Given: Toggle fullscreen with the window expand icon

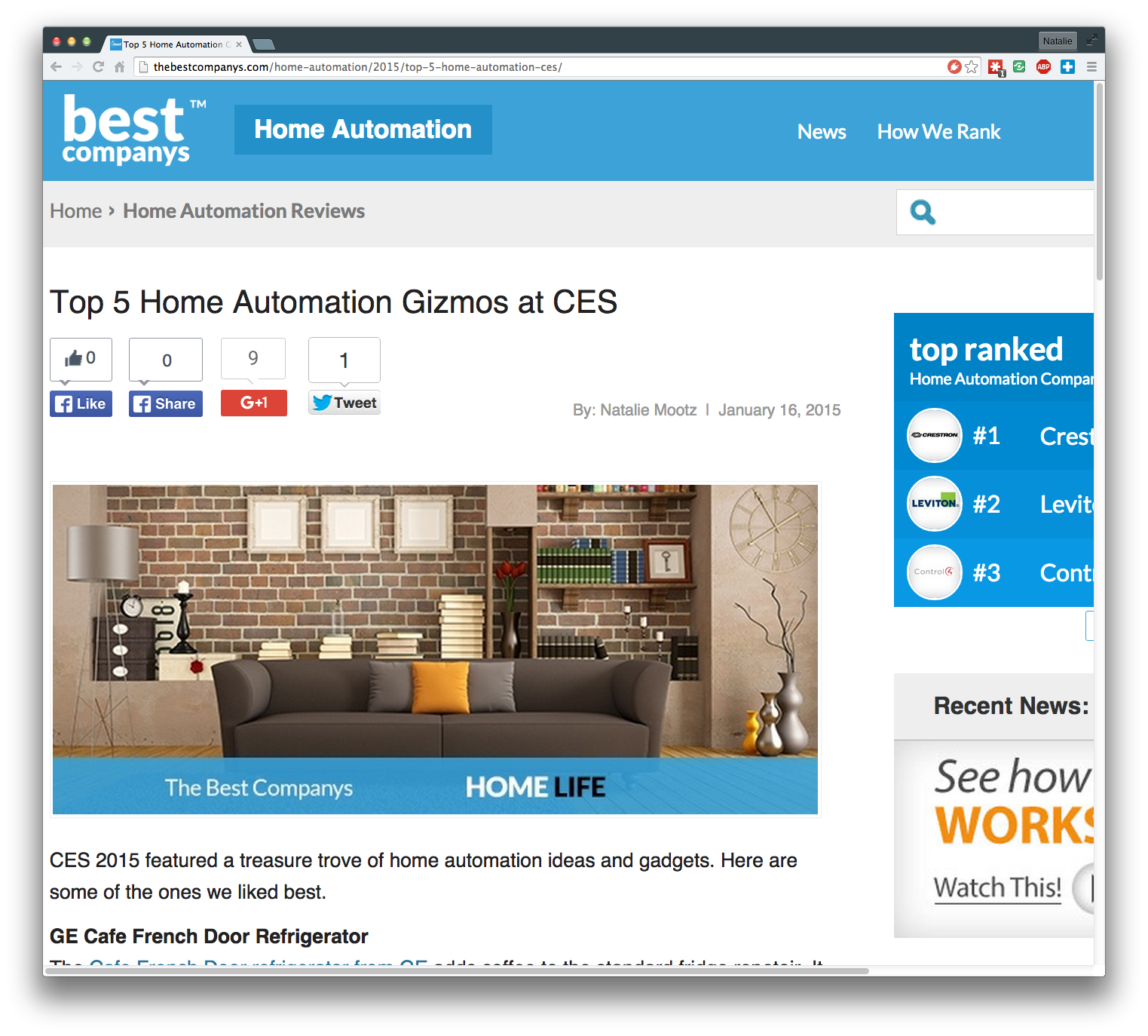Looking at the screenshot, I should [x=1091, y=41].
